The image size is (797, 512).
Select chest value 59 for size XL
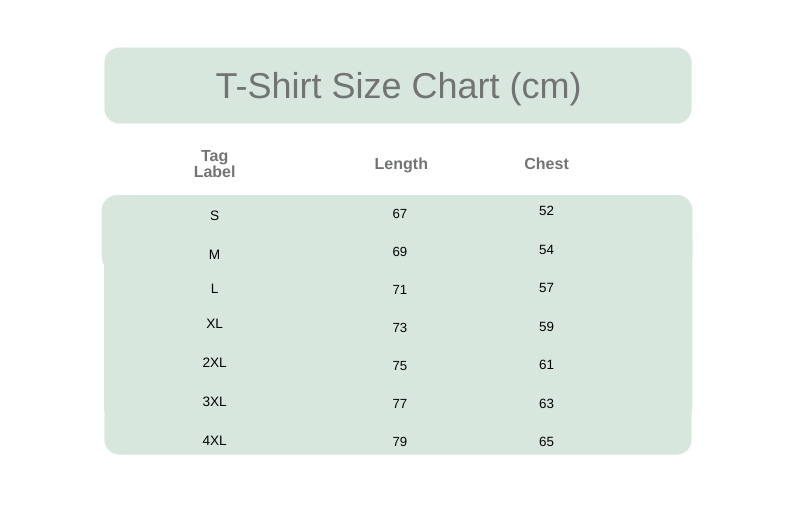546,326
